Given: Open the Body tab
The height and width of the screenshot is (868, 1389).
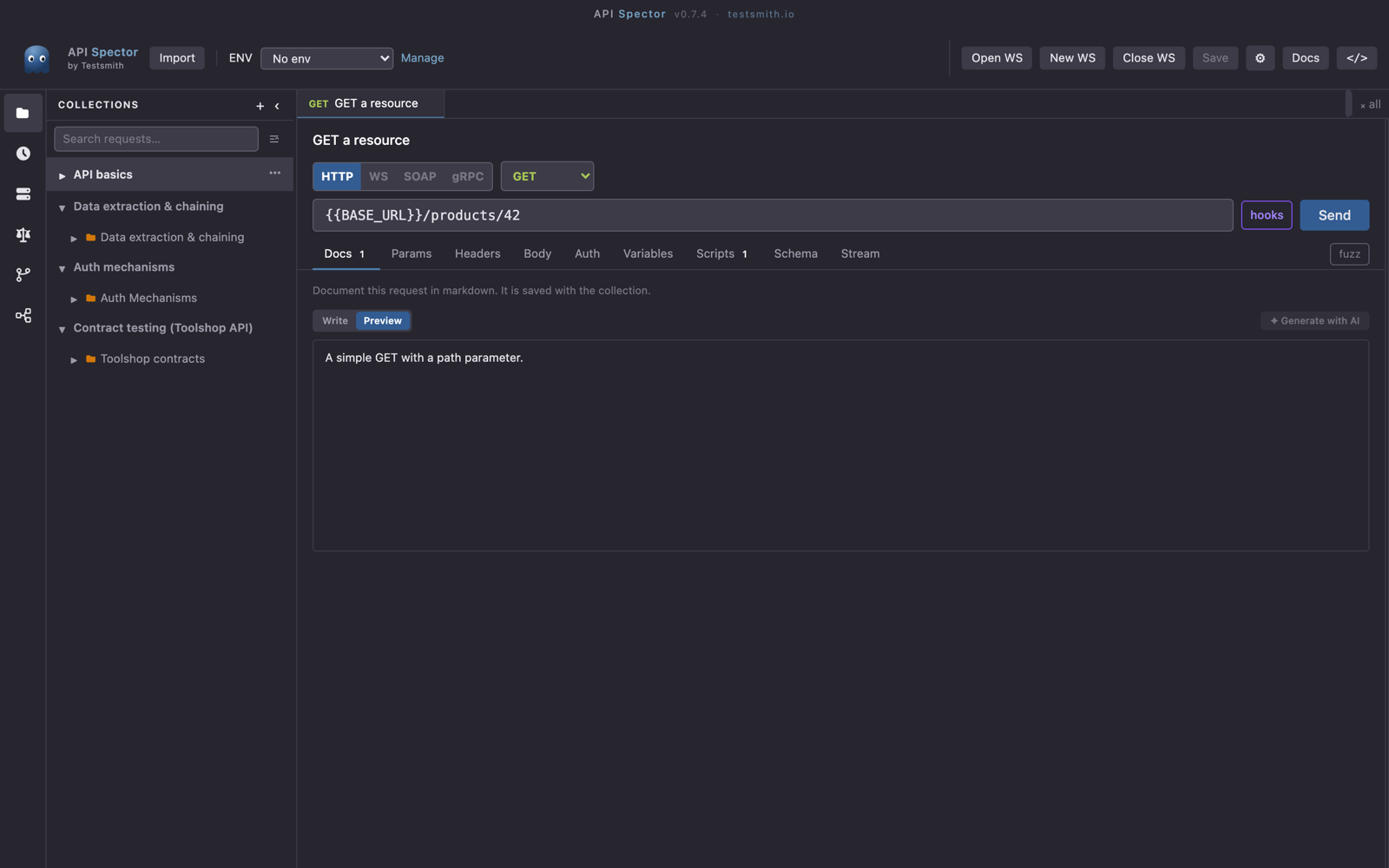Looking at the screenshot, I should tap(537, 253).
